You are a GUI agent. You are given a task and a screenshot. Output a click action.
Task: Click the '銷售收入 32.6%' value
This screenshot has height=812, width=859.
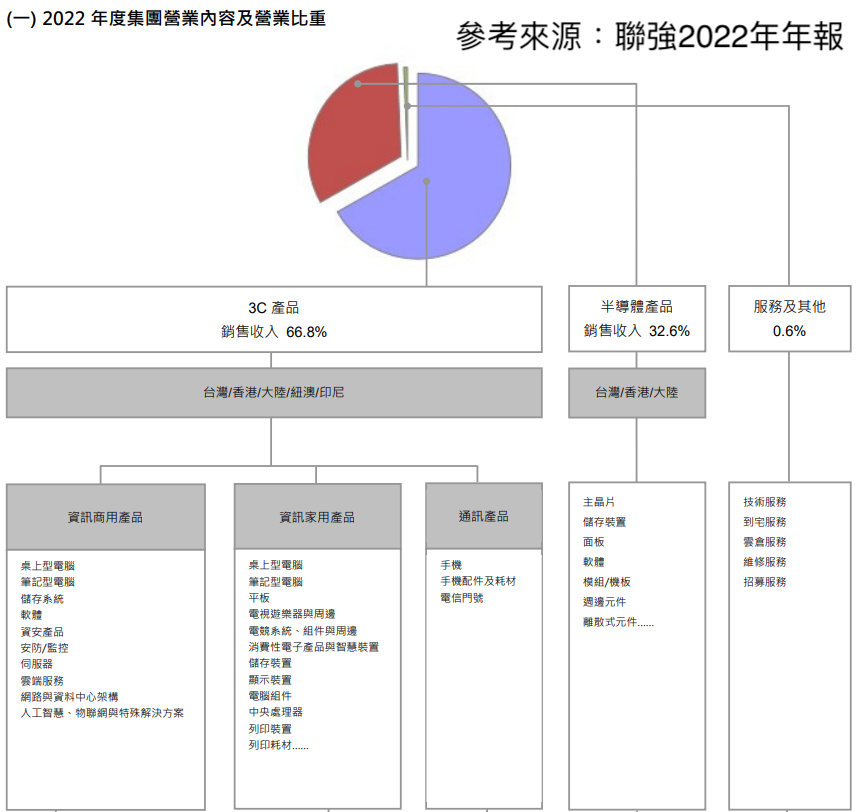point(637,331)
